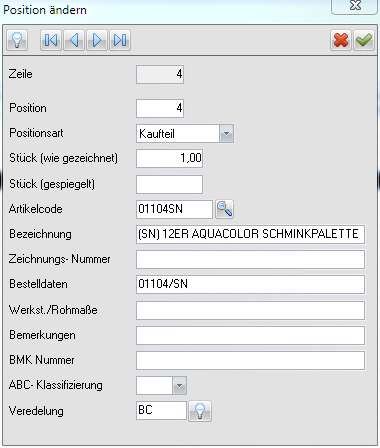Click the Position ändern window title
Viewport: 380px width, 448px height.
(45, 10)
